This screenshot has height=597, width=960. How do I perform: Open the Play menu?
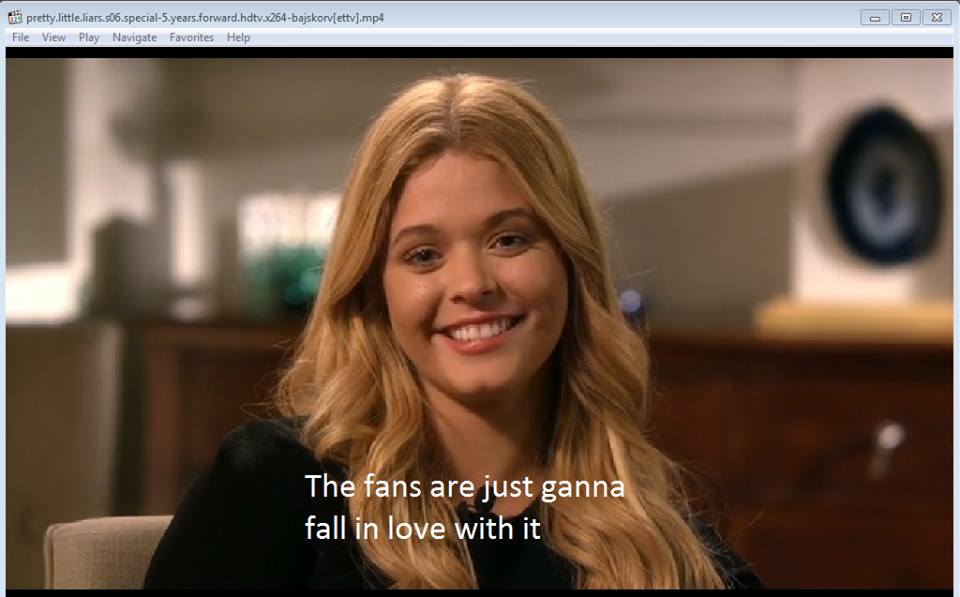tap(88, 37)
